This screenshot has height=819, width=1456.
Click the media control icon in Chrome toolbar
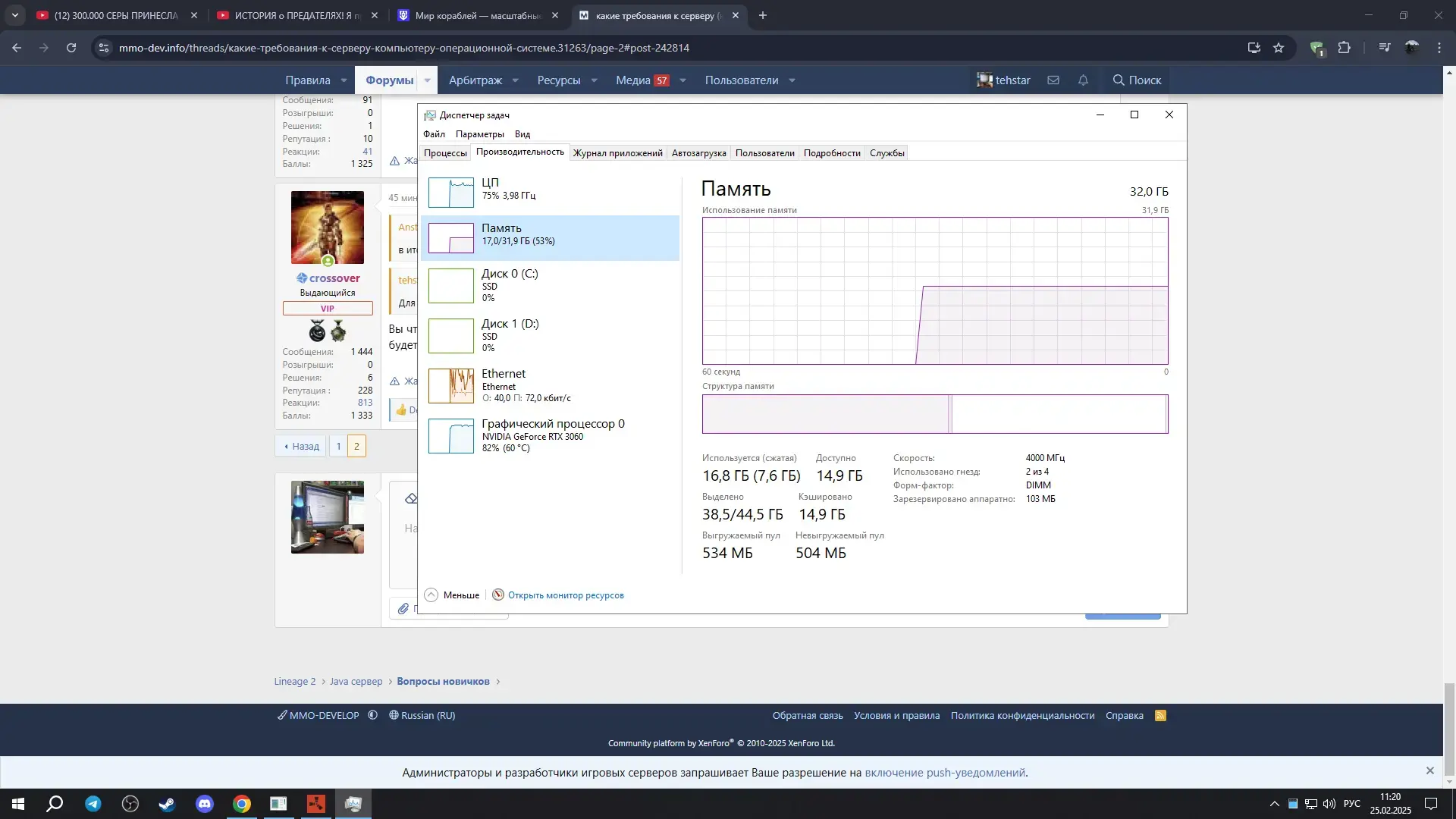[x=1385, y=48]
